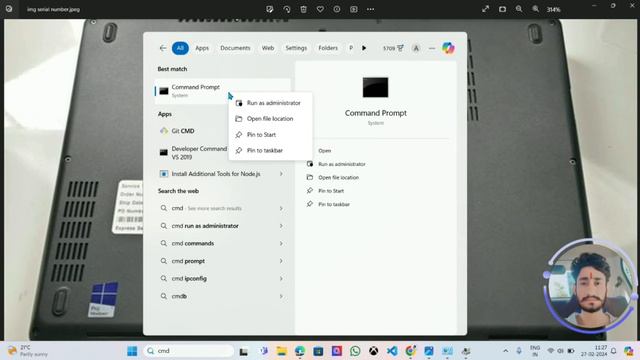640x360 pixels.
Task: Open web suggestion cmd ipconfig
Action: (x=189, y=278)
